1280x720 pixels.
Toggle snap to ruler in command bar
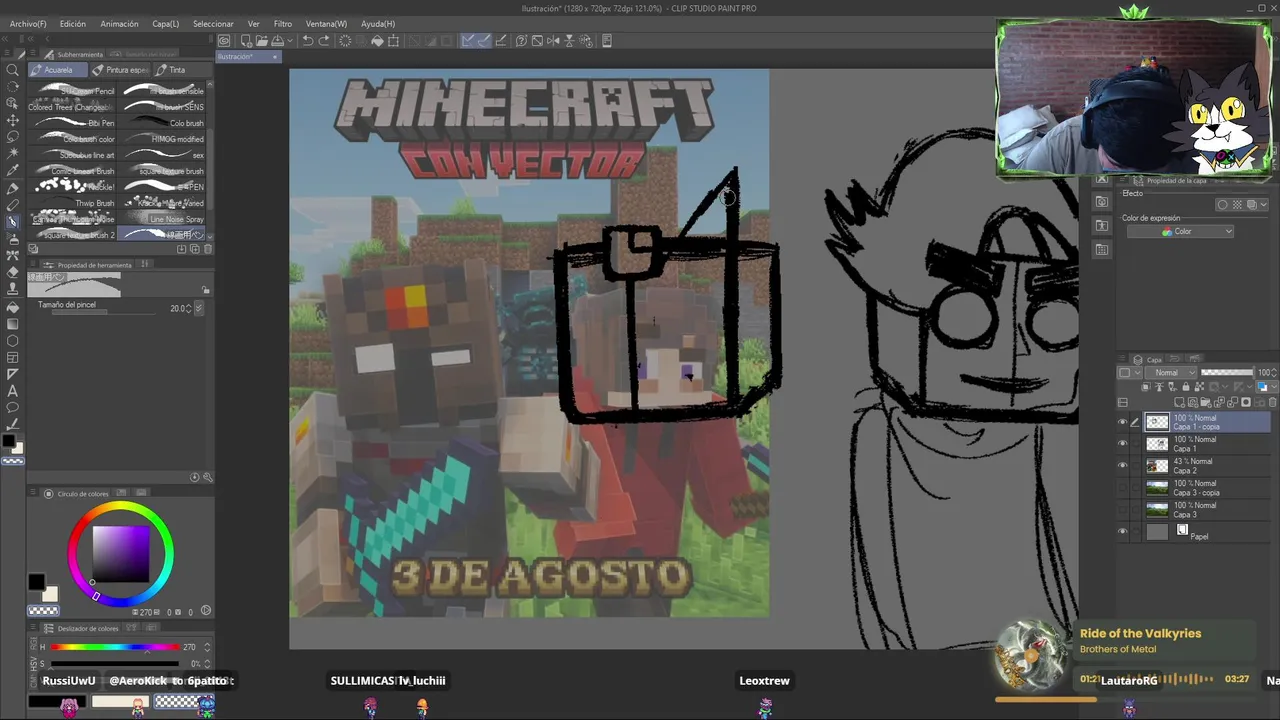(468, 41)
